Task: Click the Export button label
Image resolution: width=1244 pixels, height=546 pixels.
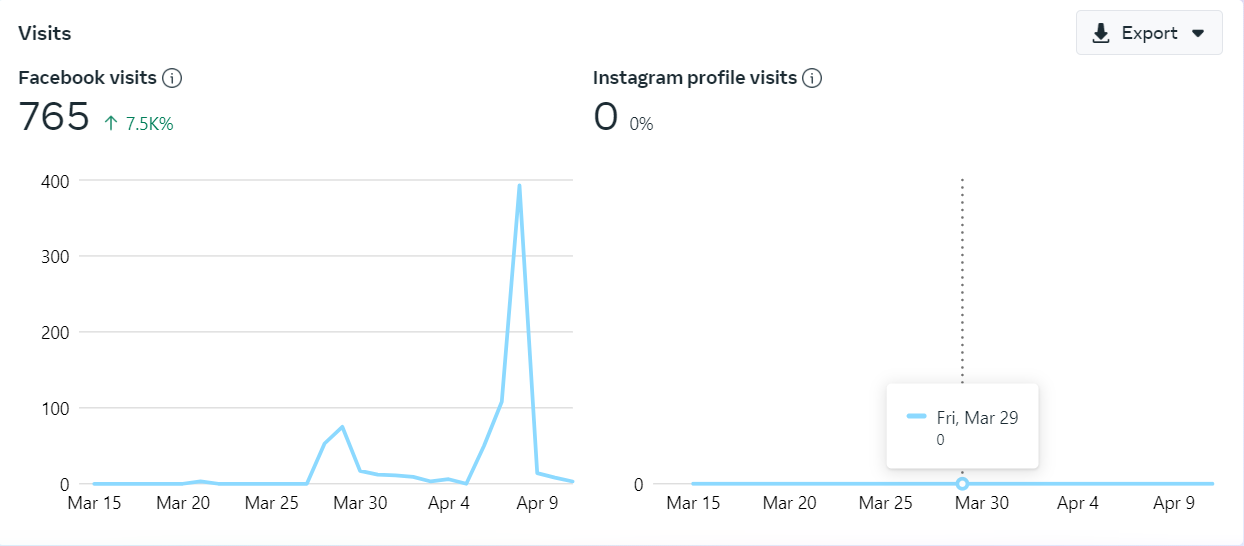Action: 1149,33
